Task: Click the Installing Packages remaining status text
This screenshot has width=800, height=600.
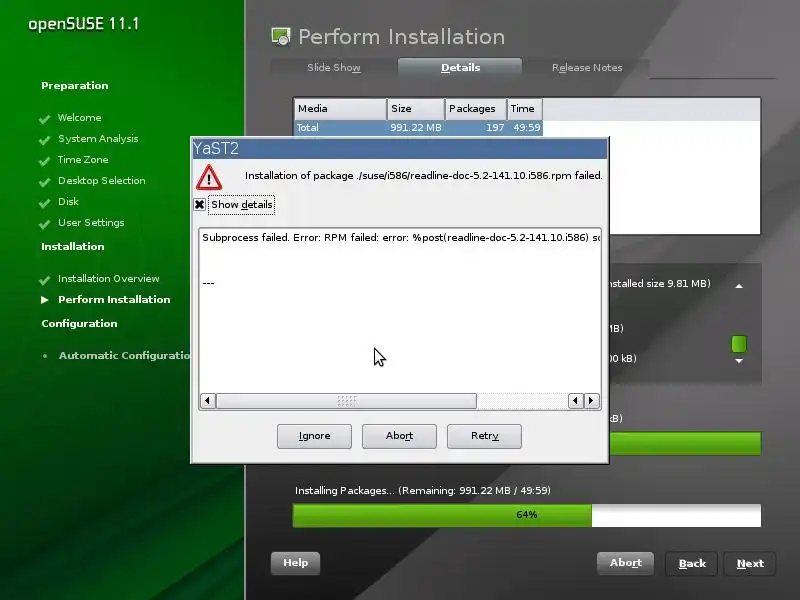Action: coord(422,491)
